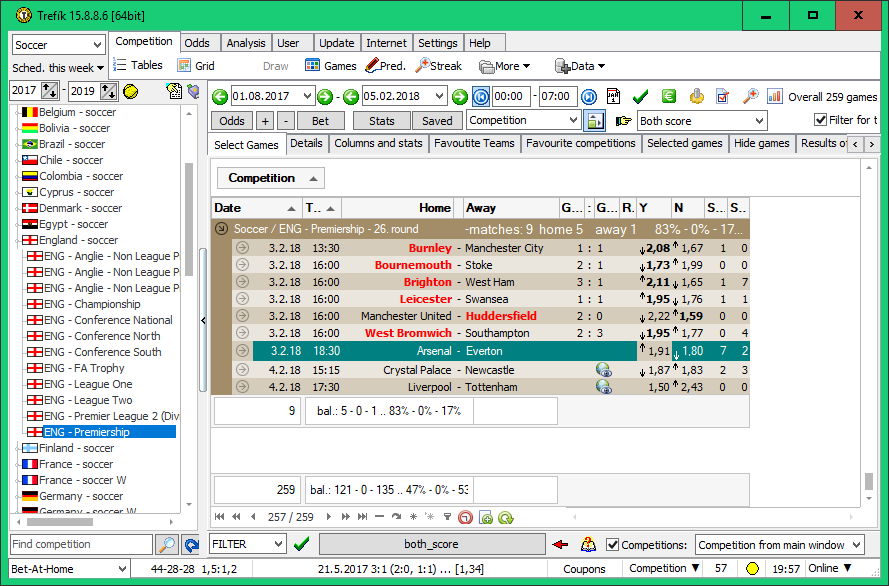Click the Coupons status bar button
889x586 pixels.
584,568
